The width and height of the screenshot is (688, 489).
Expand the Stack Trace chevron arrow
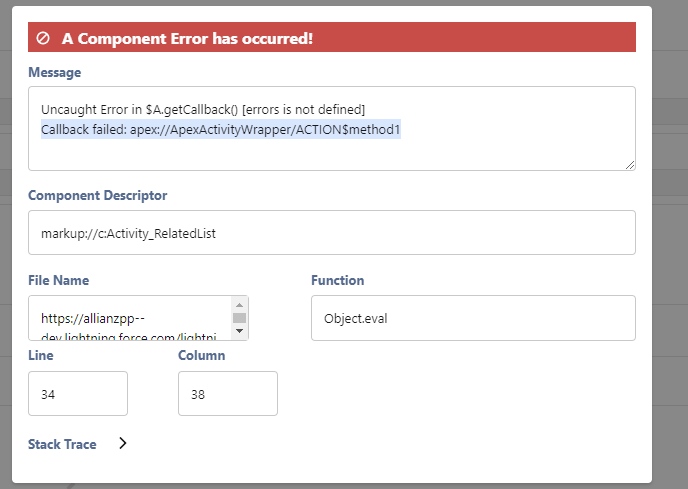(123, 444)
